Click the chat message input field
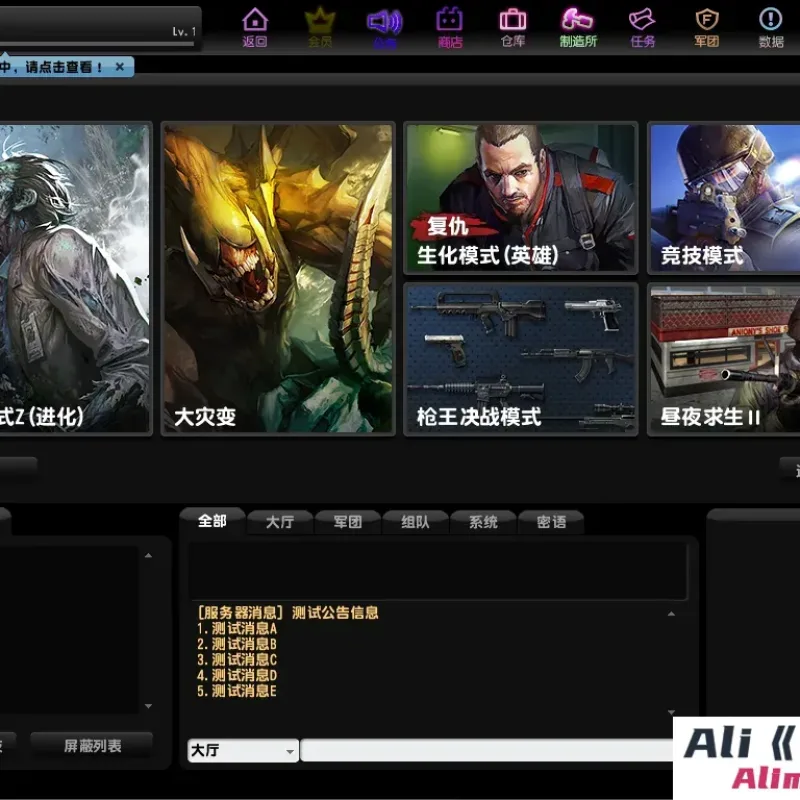 [487, 751]
